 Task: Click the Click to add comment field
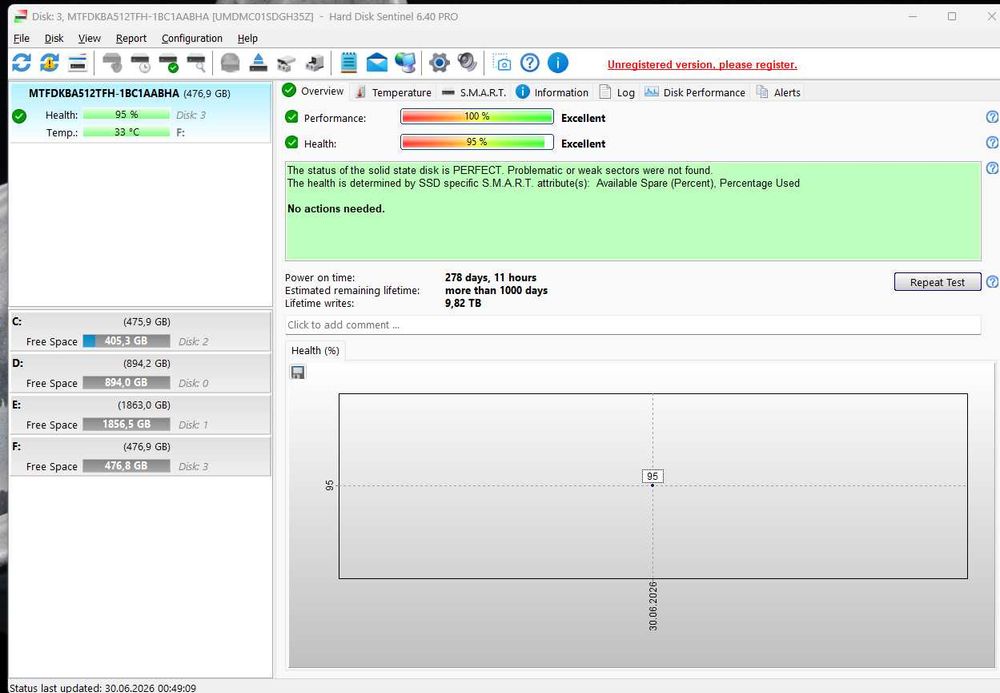(x=633, y=325)
